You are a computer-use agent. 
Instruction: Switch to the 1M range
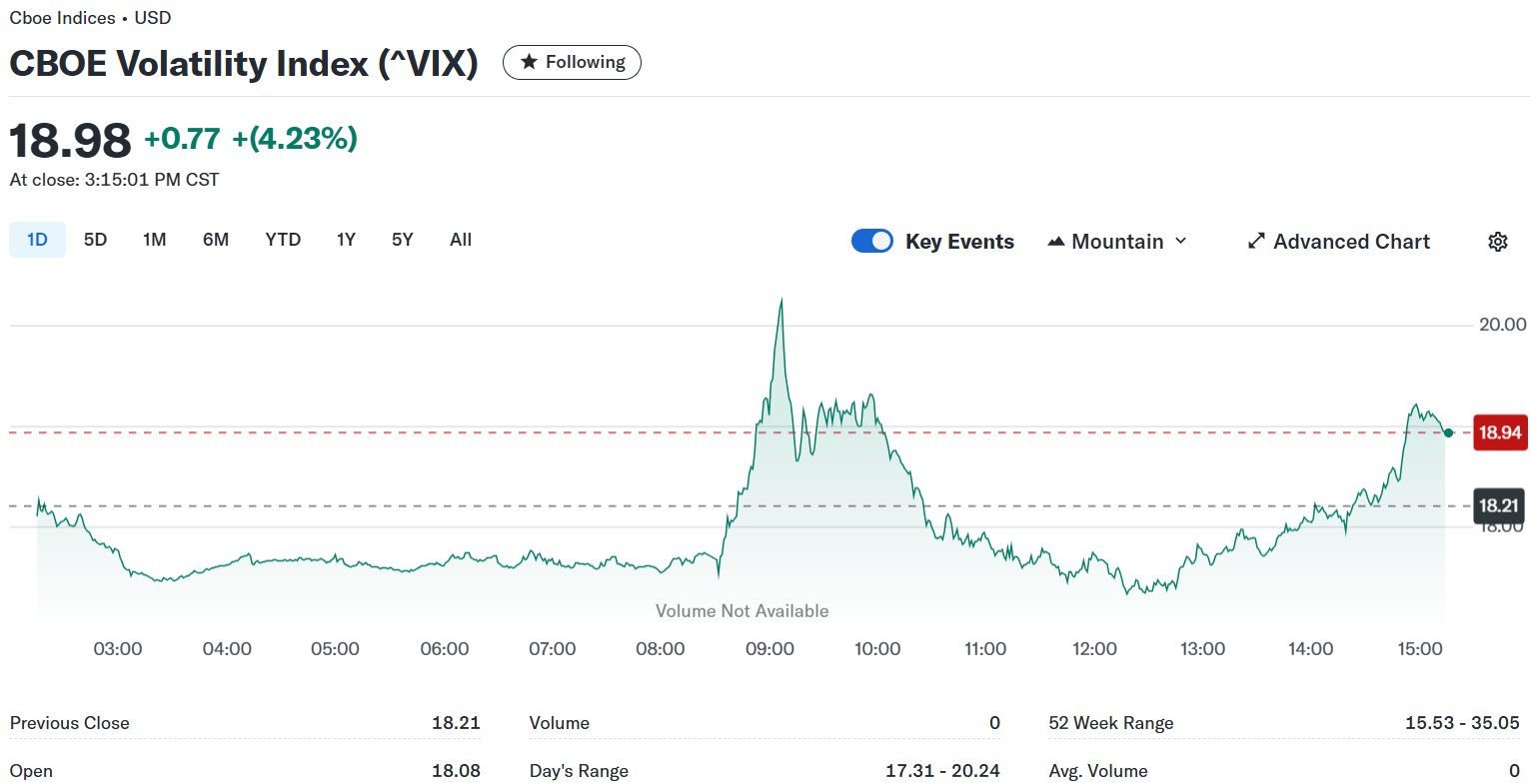click(154, 240)
